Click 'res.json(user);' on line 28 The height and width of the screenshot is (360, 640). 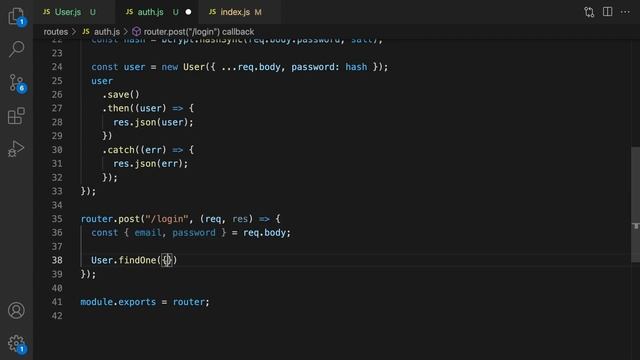point(153,122)
